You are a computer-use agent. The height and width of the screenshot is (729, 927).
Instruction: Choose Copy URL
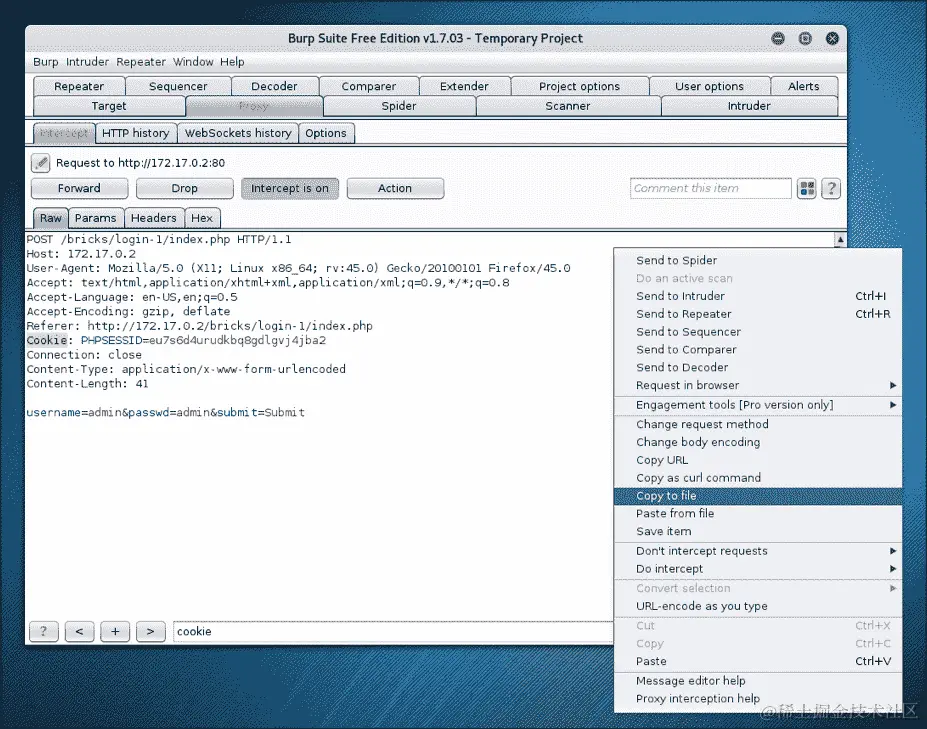click(758, 460)
